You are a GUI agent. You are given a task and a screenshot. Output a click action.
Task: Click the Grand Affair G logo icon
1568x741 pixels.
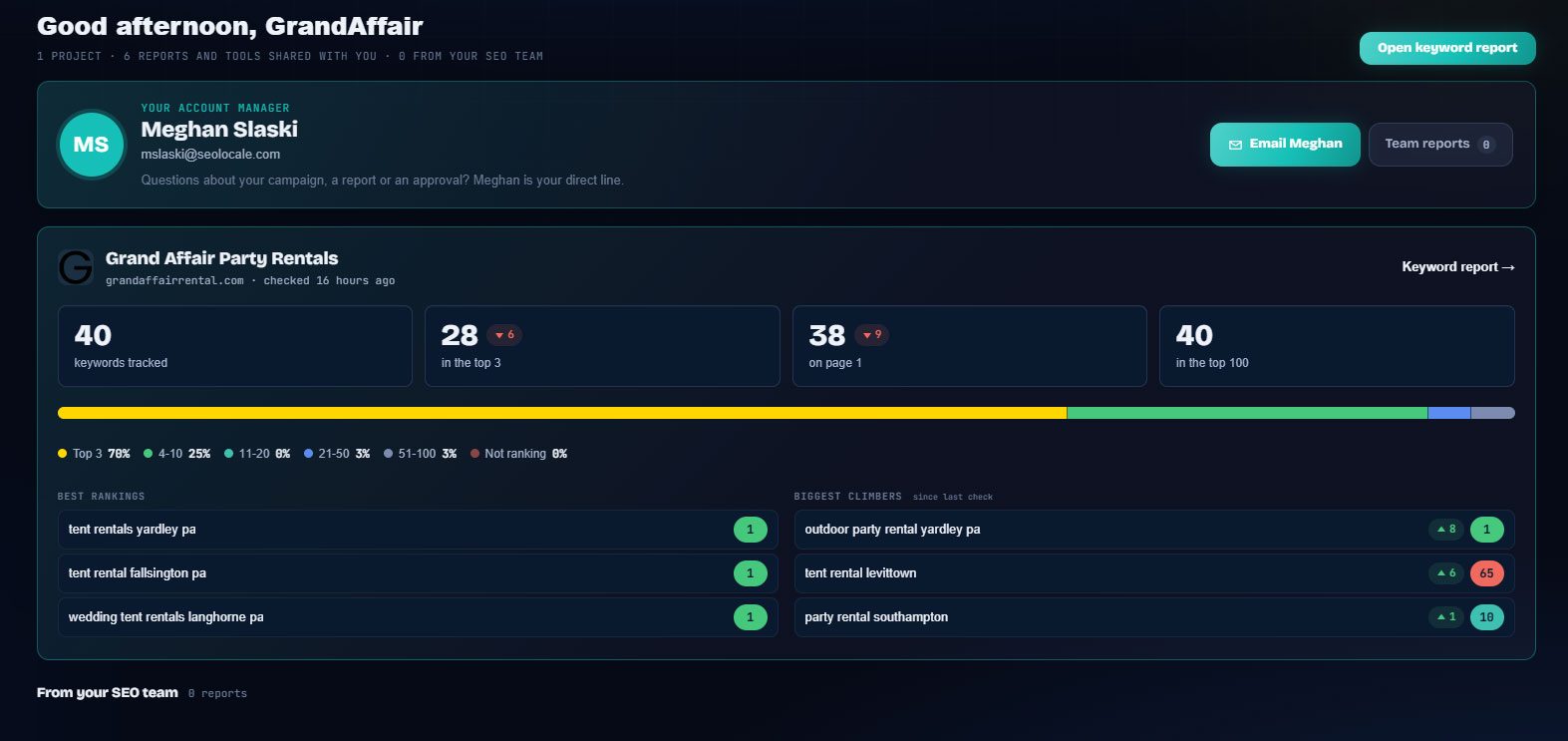(x=76, y=267)
